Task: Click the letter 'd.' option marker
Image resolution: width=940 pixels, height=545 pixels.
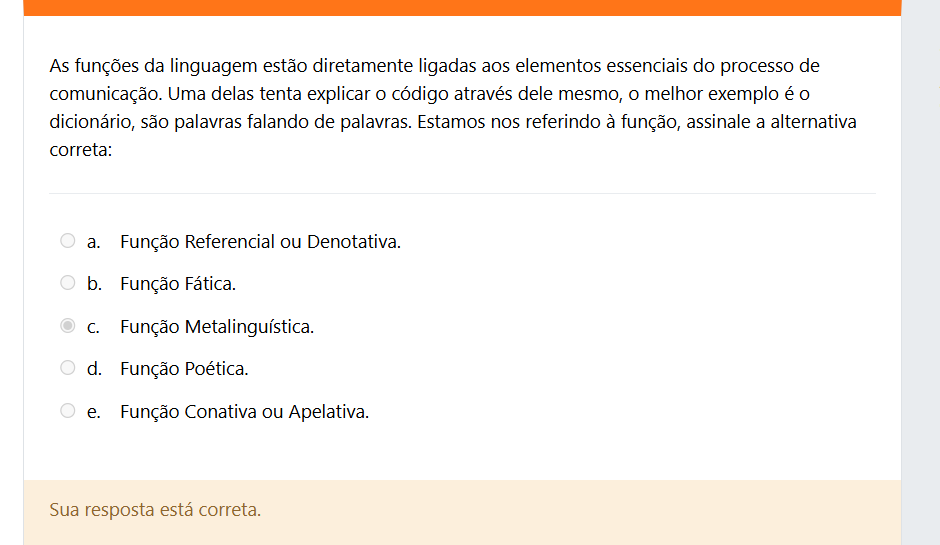Action: (94, 369)
